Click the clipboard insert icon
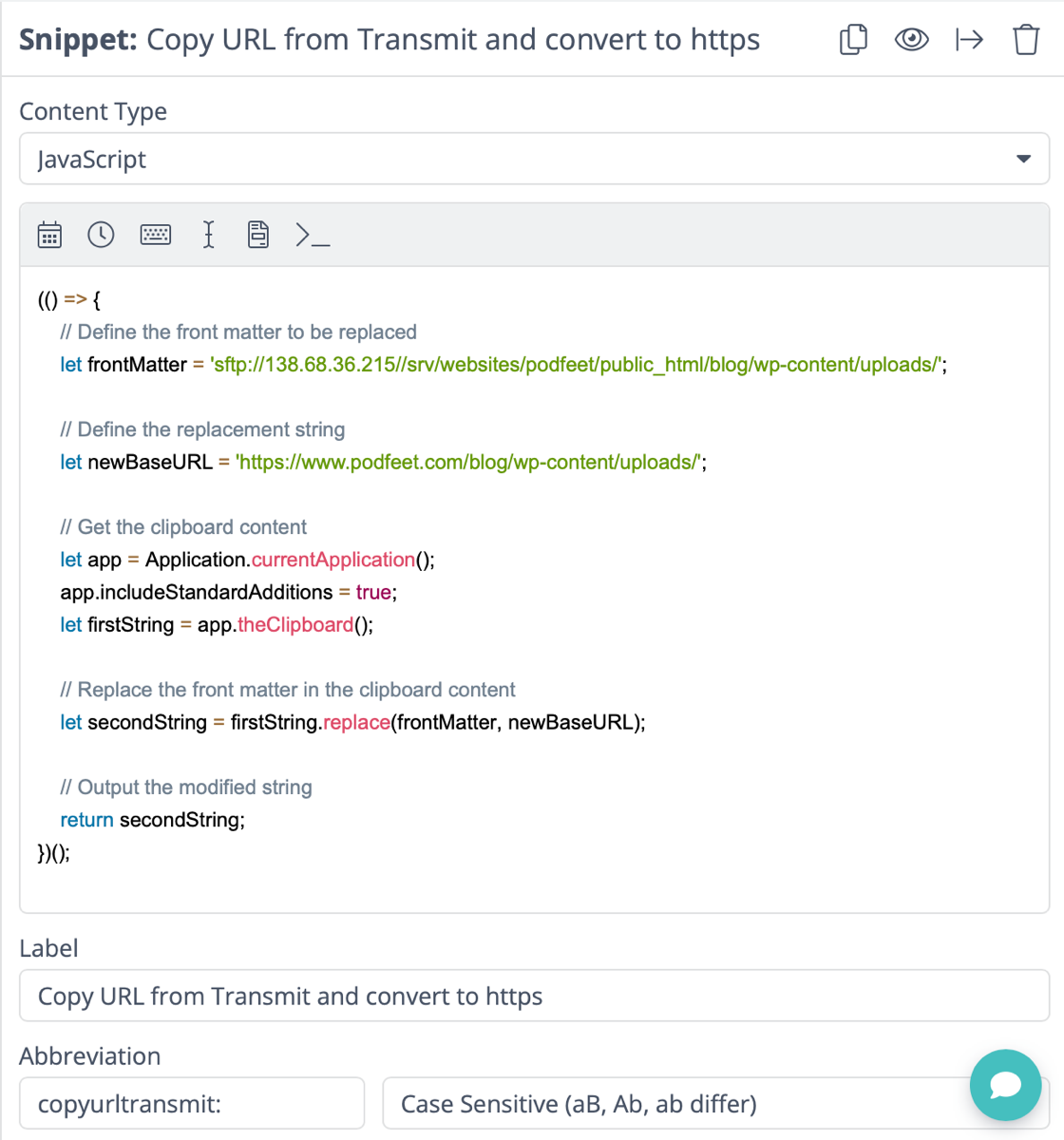1064x1140 pixels. [258, 235]
